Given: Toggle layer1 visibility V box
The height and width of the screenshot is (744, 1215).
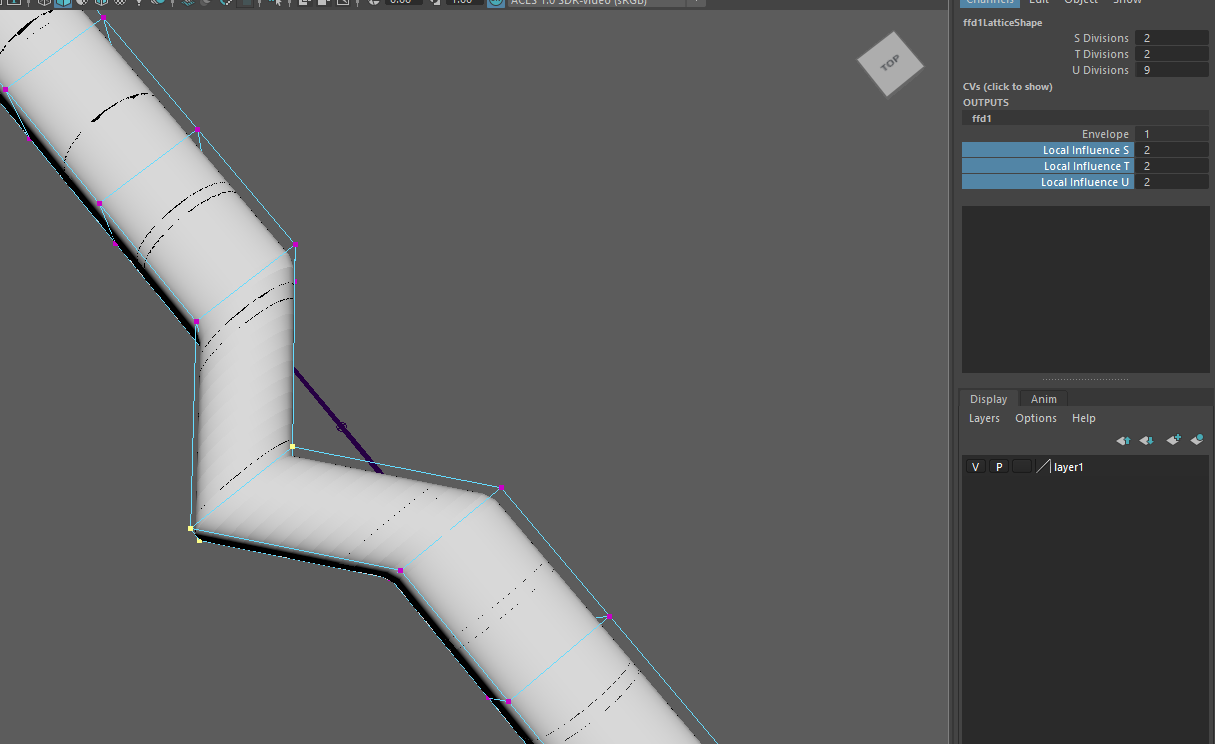Looking at the screenshot, I should [976, 467].
